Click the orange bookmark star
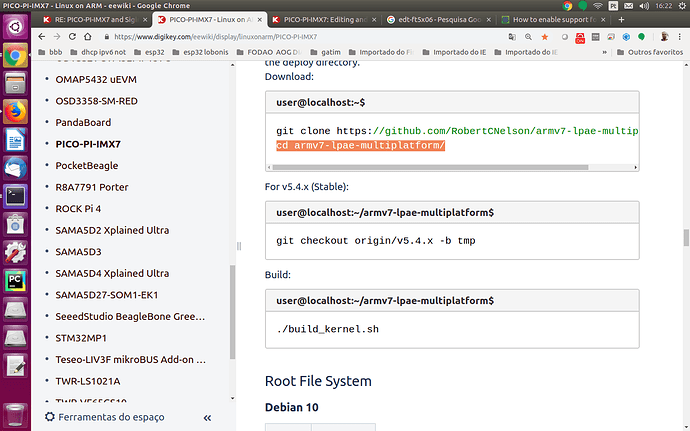The width and height of the screenshot is (690, 431). (545, 37)
